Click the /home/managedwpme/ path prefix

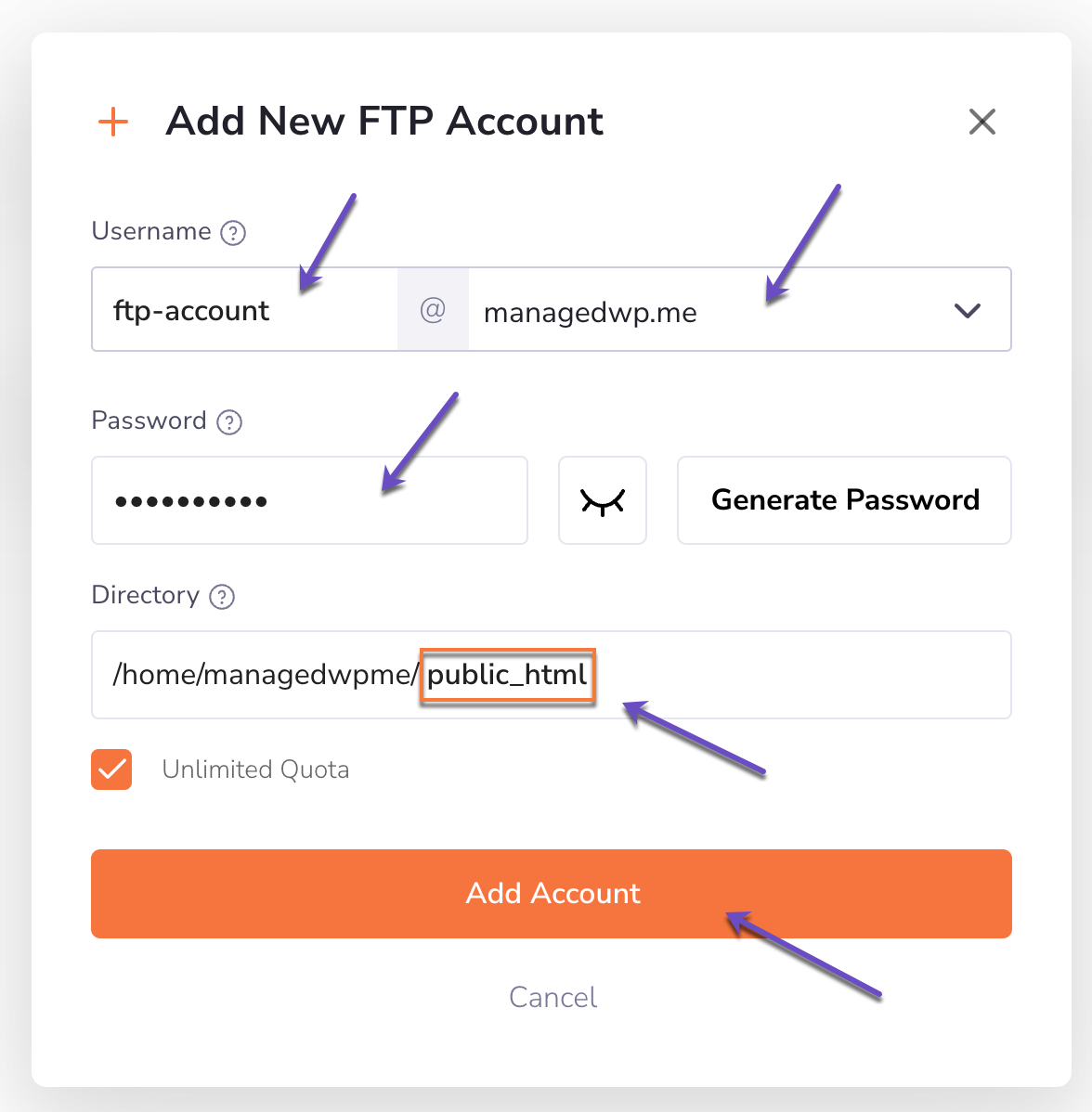coord(265,675)
